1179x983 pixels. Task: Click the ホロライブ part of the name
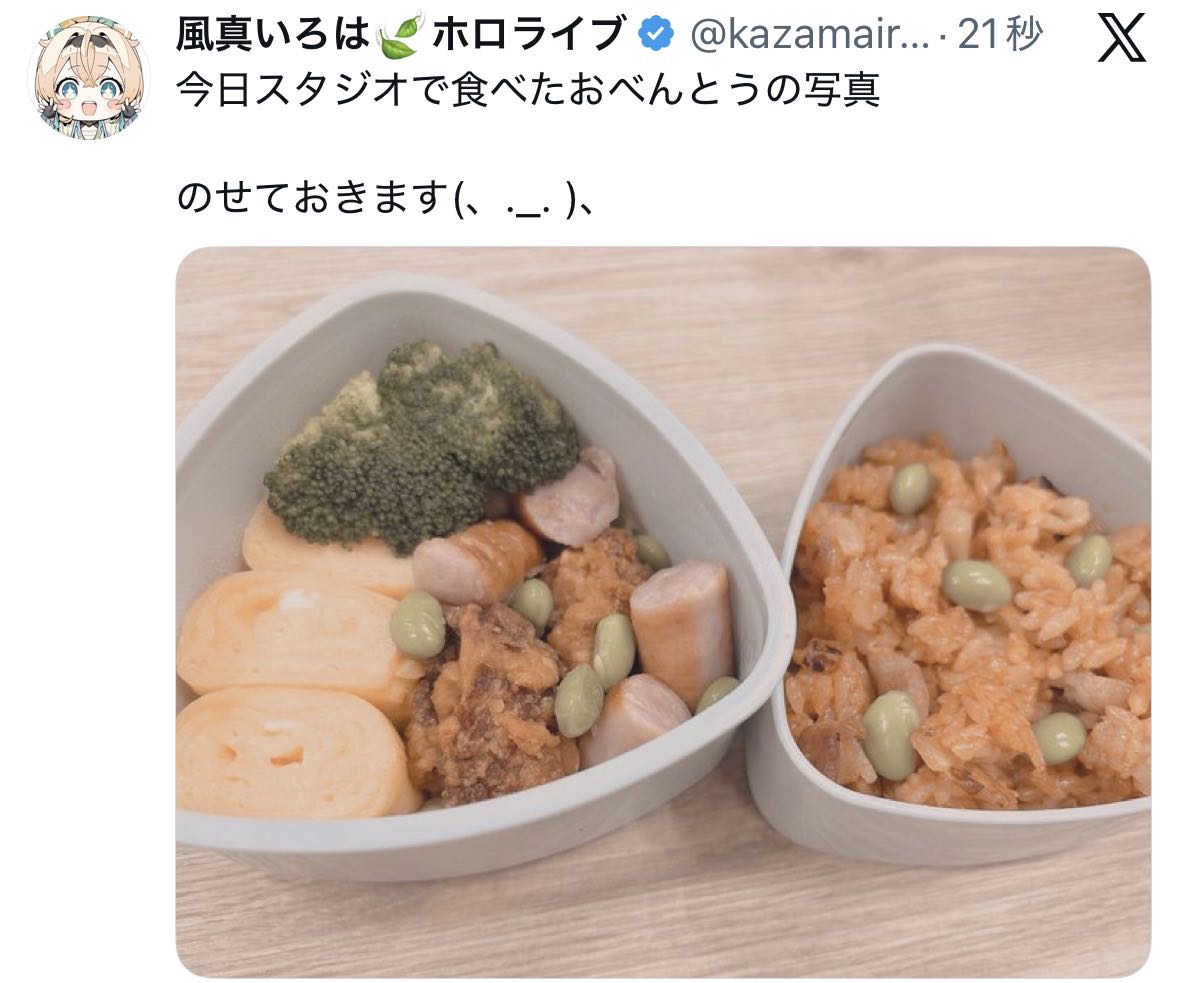point(527,35)
